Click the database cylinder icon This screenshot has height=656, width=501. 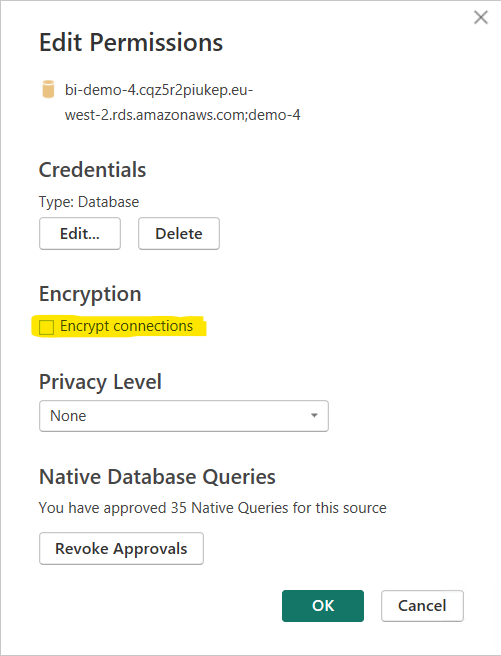click(x=49, y=90)
